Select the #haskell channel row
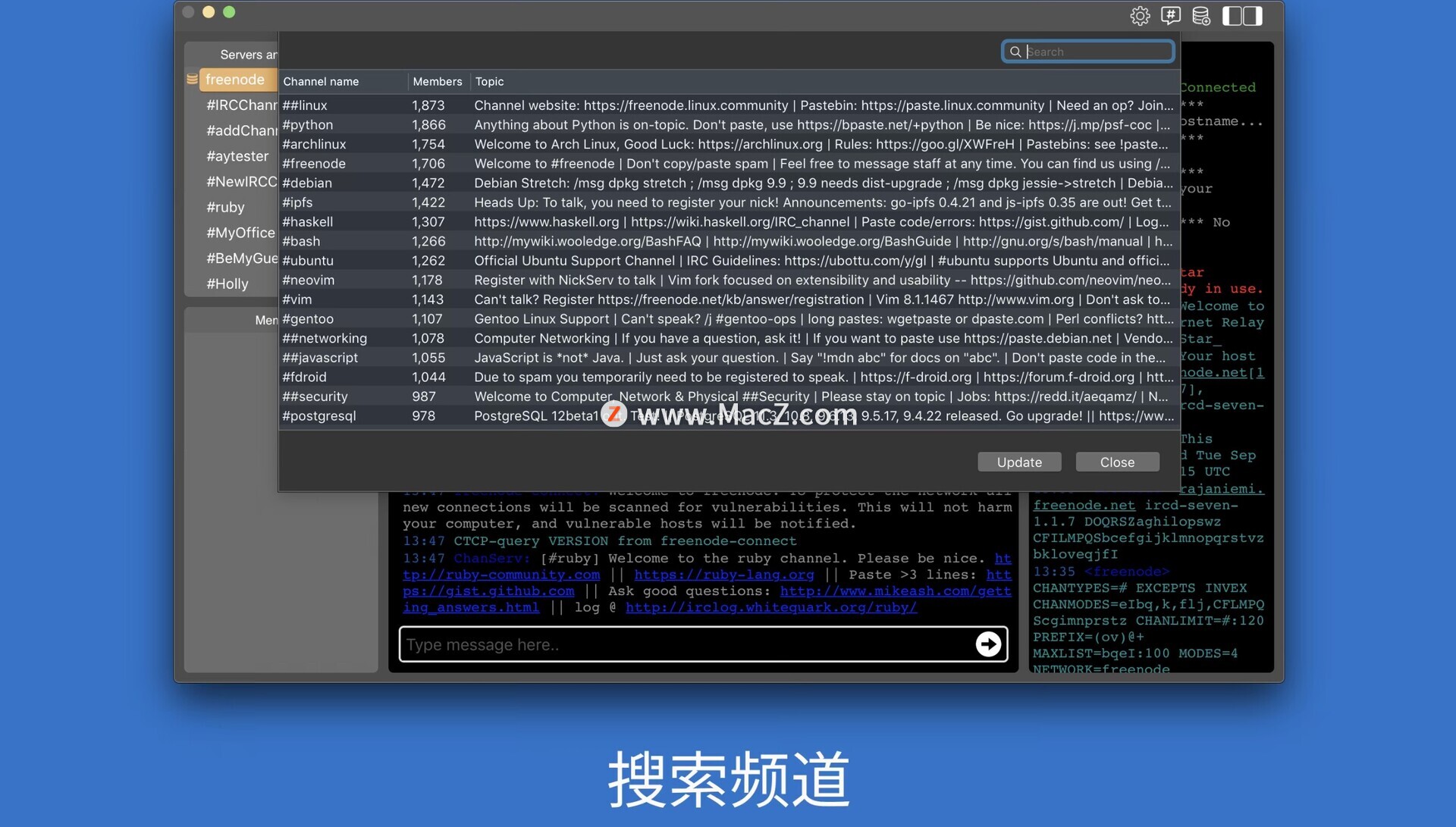This screenshot has height=827, width=1456. point(729,222)
